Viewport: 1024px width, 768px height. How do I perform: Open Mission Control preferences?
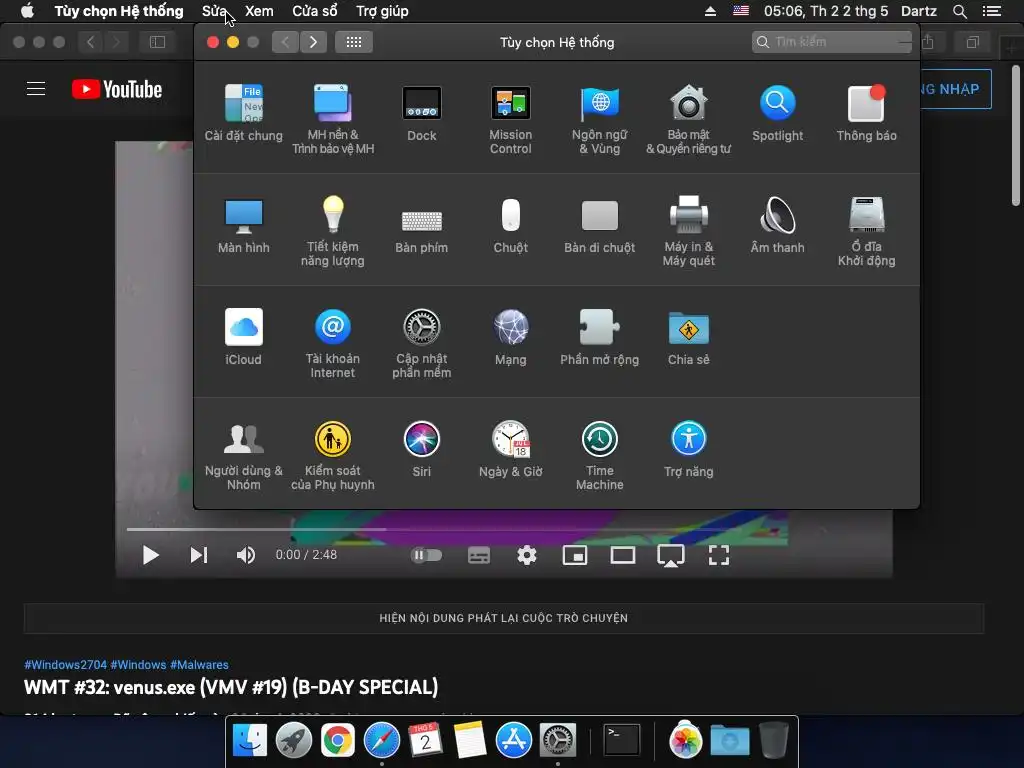(x=511, y=119)
